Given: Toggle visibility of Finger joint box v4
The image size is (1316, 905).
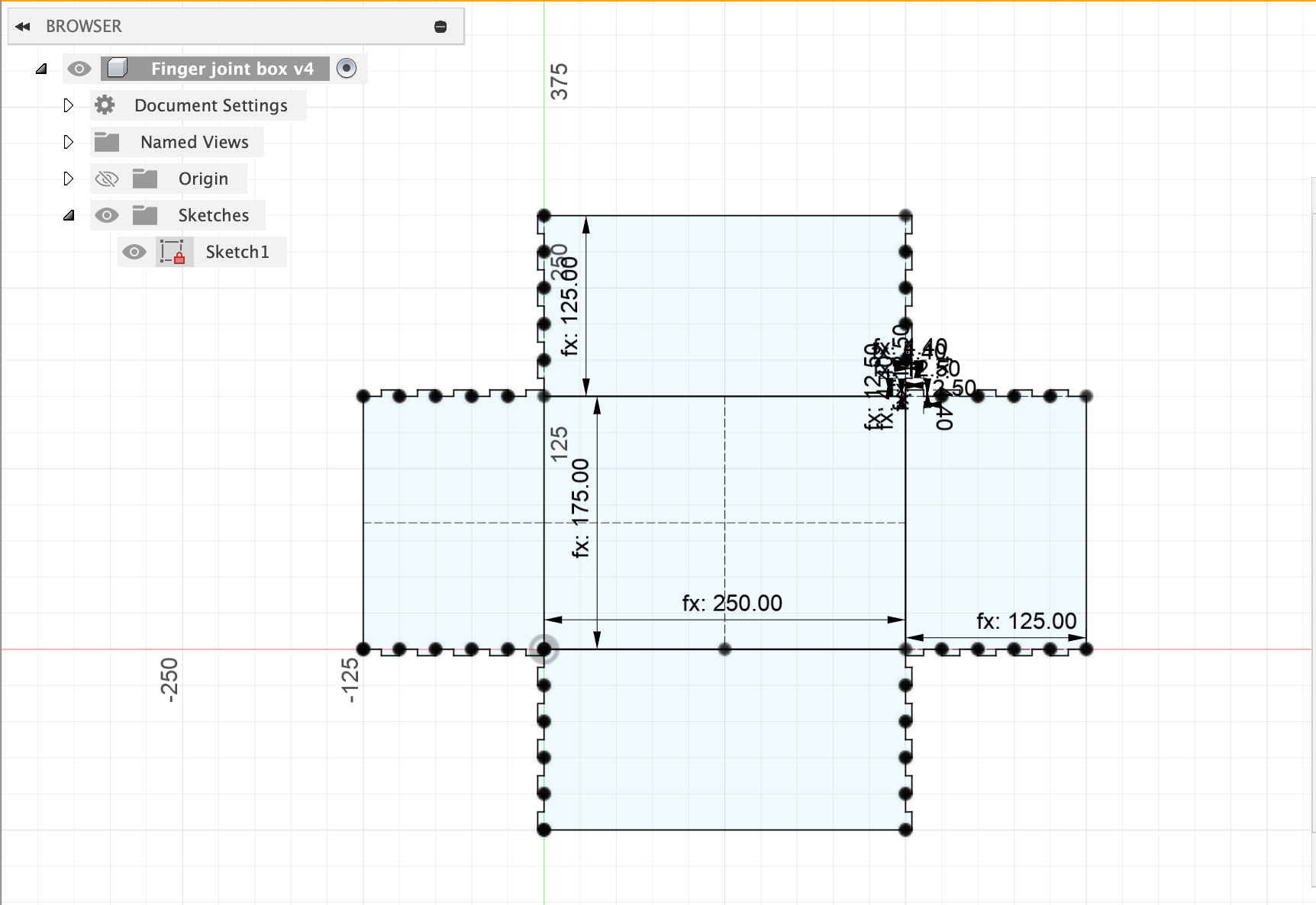Looking at the screenshot, I should [79, 69].
